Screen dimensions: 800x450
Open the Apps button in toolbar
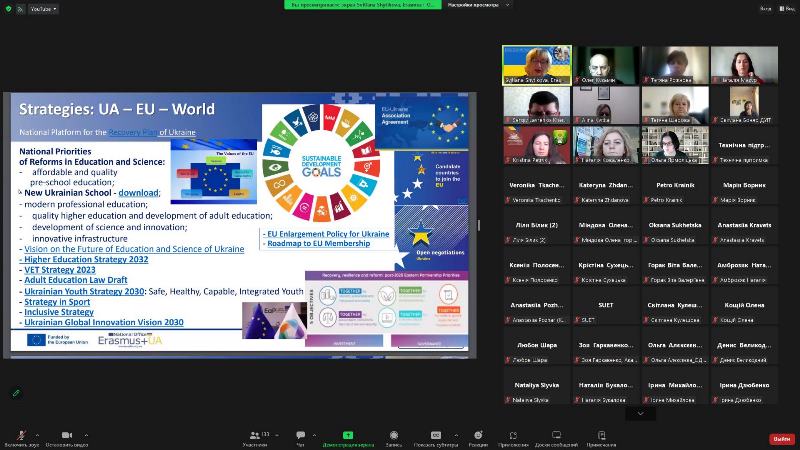coord(513,438)
